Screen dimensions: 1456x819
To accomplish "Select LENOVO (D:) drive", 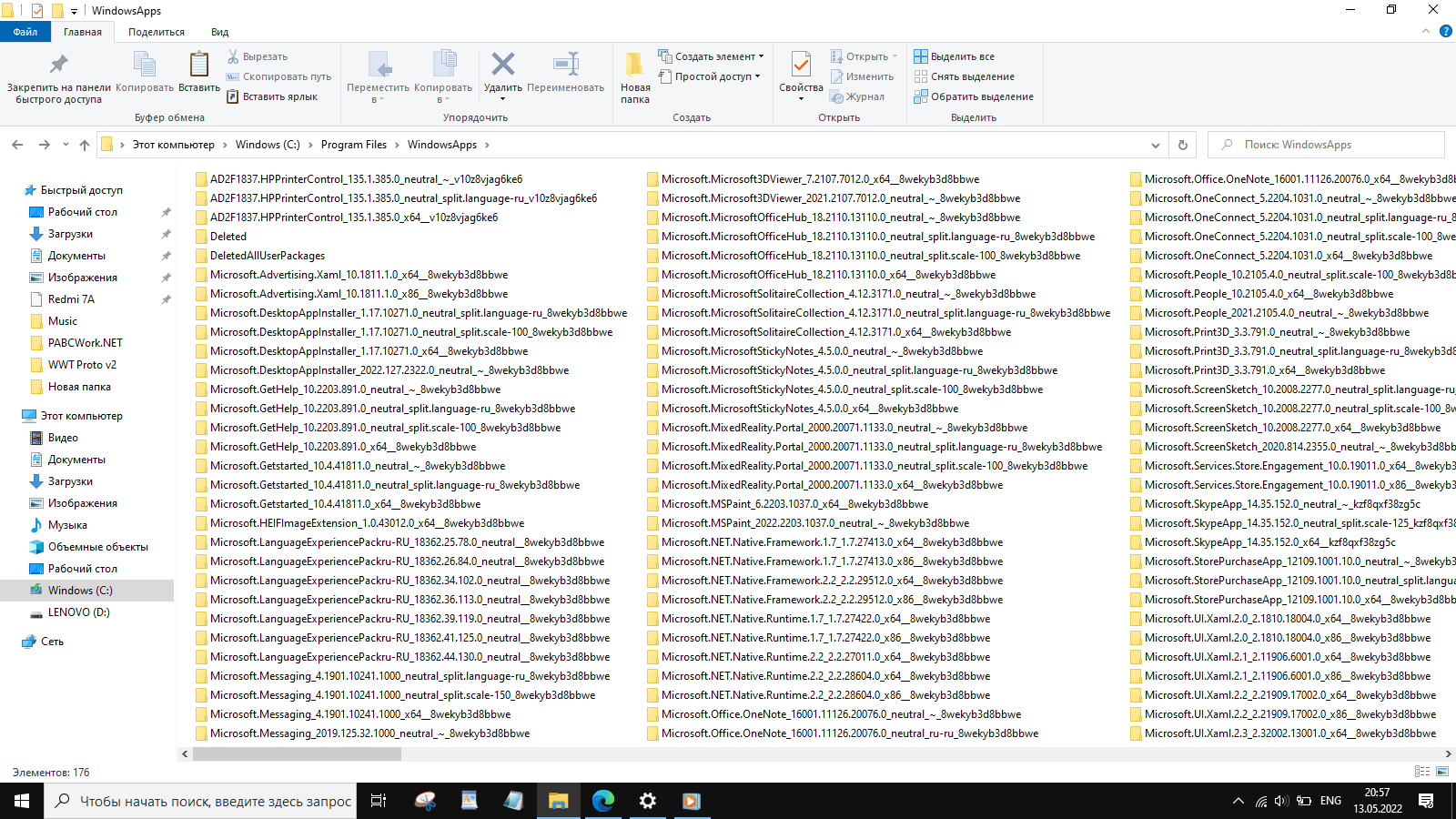I will (x=79, y=612).
